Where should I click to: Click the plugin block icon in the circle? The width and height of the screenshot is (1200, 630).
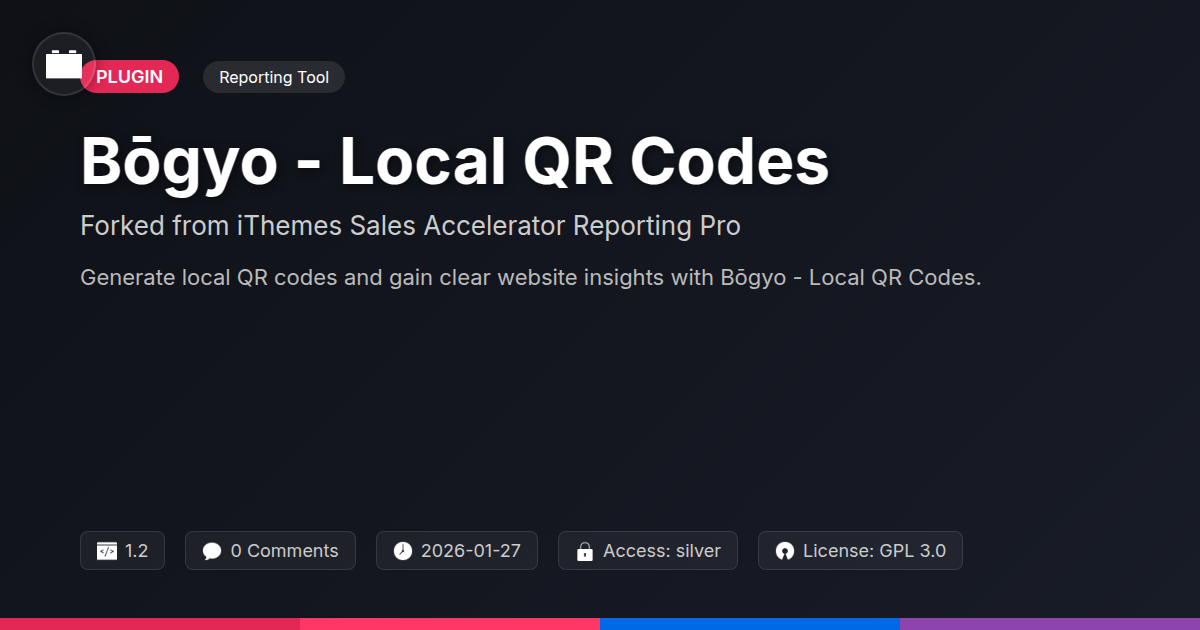(64, 64)
